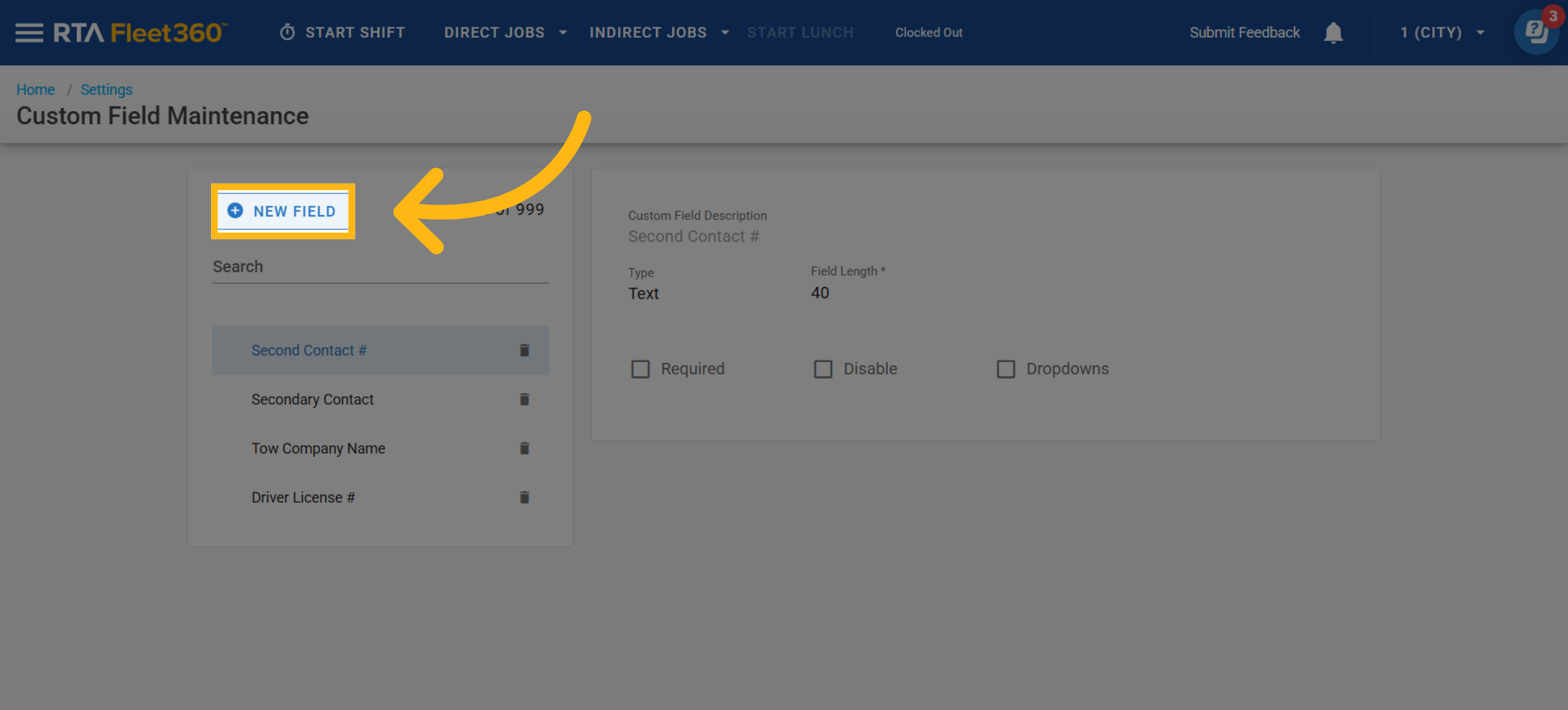The width and height of the screenshot is (1568, 710).
Task: Delete the Tow Company Name field
Action: (x=524, y=448)
